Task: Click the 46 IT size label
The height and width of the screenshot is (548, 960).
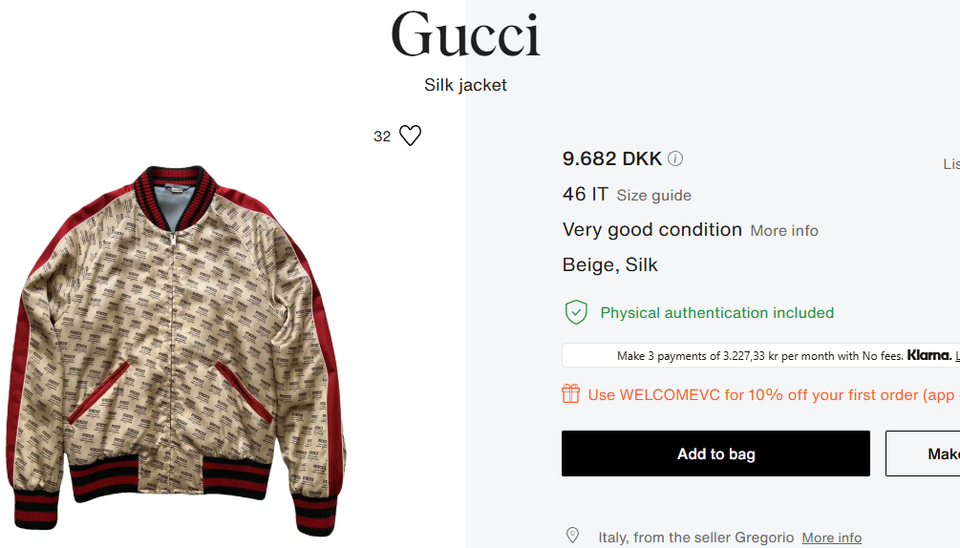Action: 585,194
